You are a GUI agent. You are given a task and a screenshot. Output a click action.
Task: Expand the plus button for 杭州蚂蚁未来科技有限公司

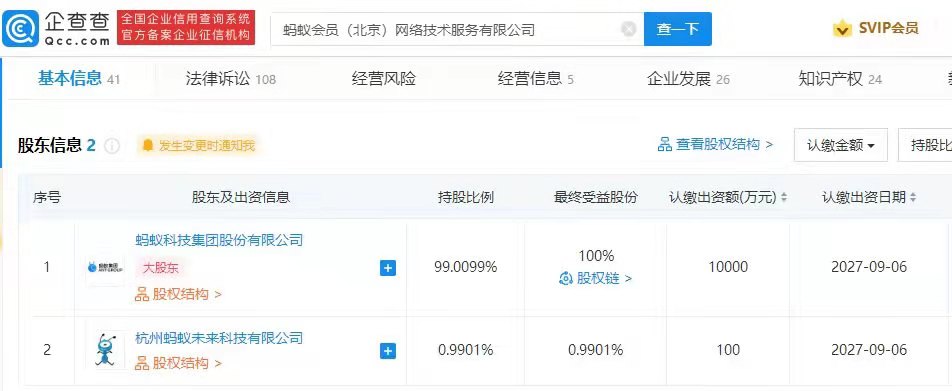(x=388, y=350)
